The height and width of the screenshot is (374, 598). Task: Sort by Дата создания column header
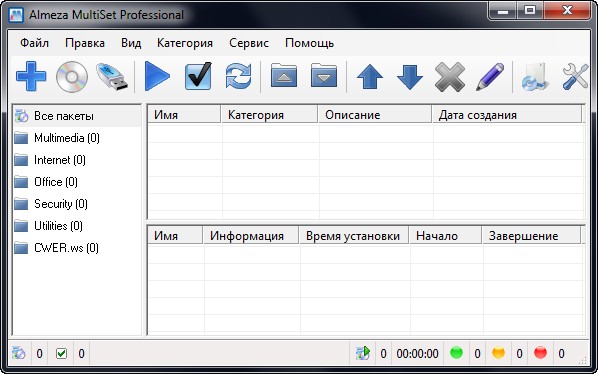tap(507, 115)
